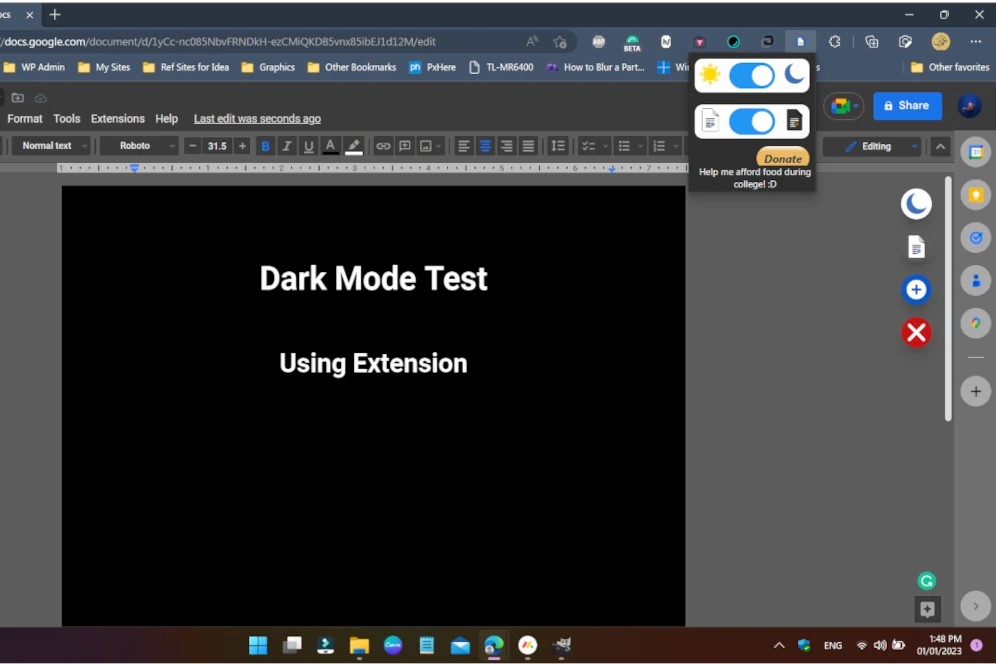This screenshot has width=996, height=664.
Task: Click the font size field 31.5
Action: (217, 146)
